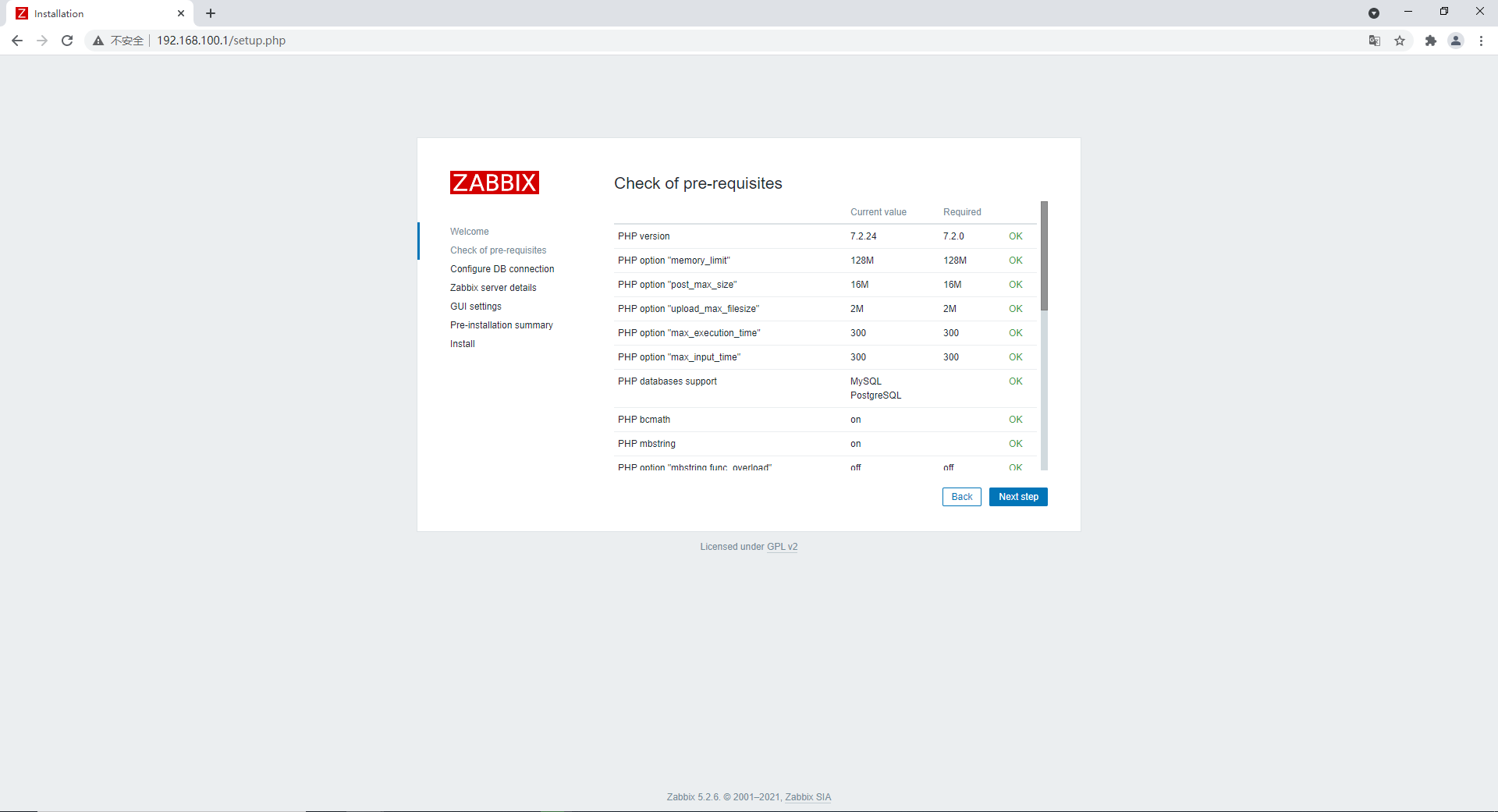Click the Next step button
Screen dimensions: 1498x812
[1018, 497]
